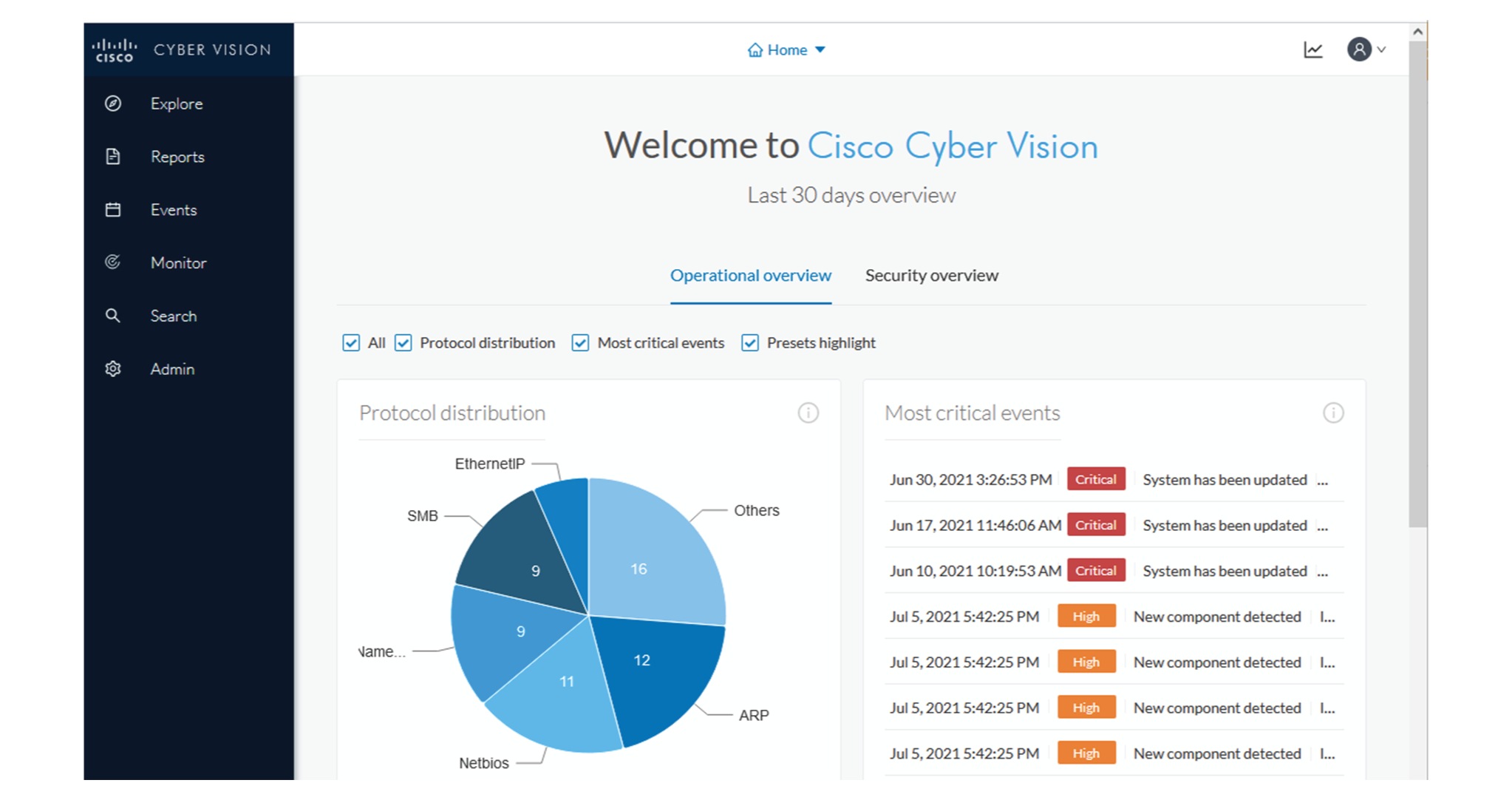Image resolution: width=1512 pixels, height=800 pixels.
Task: Select the Monitor icon in the sidebar
Action: point(112,262)
